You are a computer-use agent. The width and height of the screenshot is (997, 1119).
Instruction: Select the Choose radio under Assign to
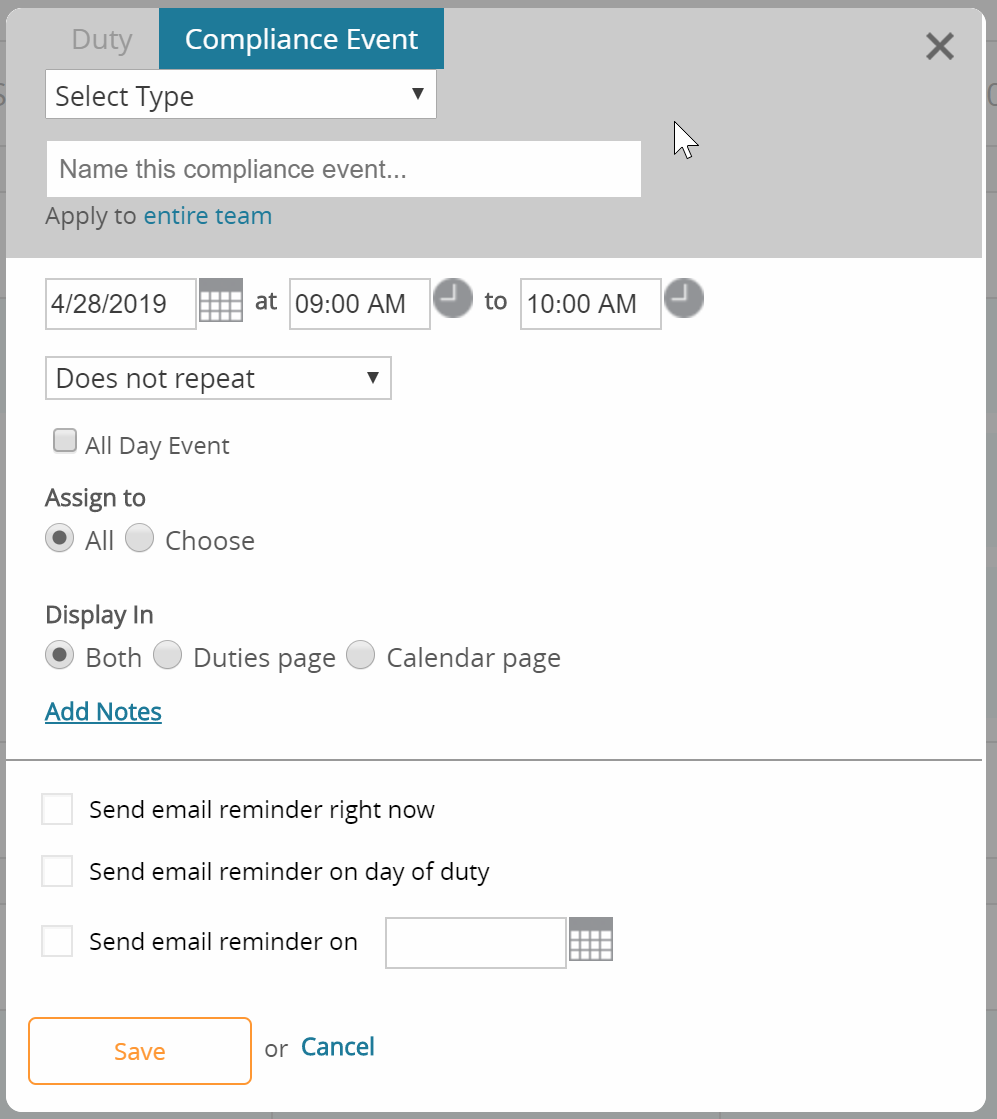pyautogui.click(x=139, y=538)
